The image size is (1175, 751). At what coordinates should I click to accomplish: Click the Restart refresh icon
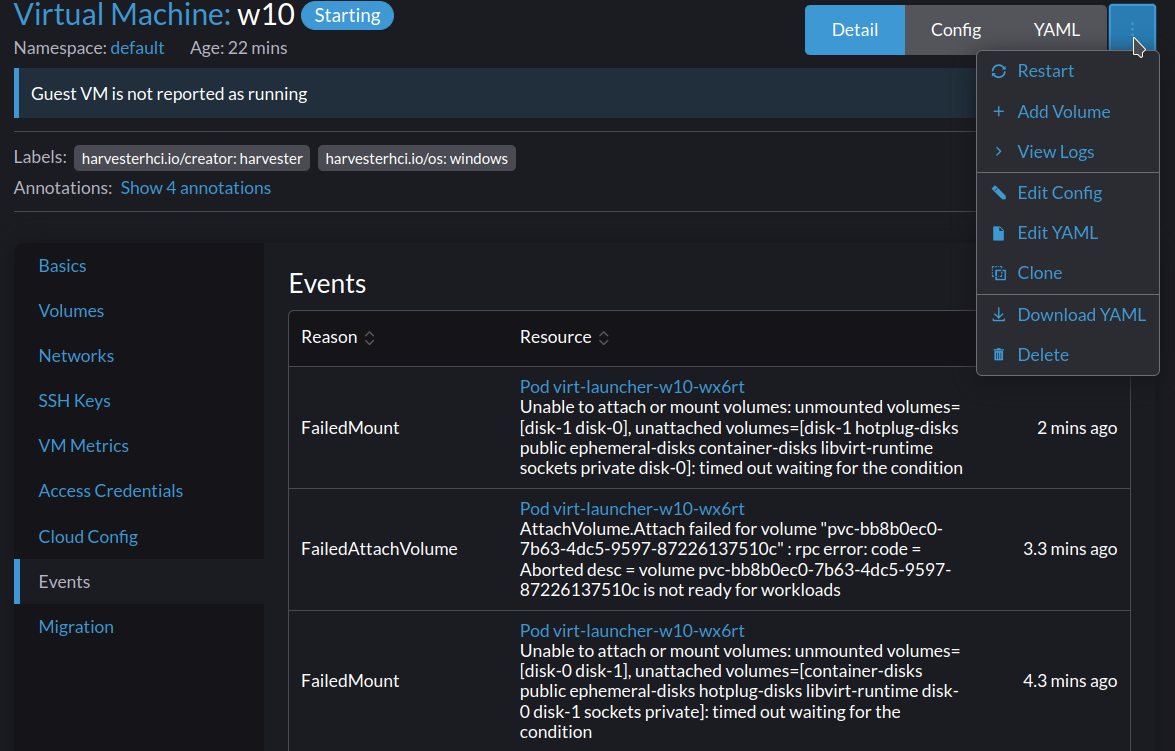point(998,71)
